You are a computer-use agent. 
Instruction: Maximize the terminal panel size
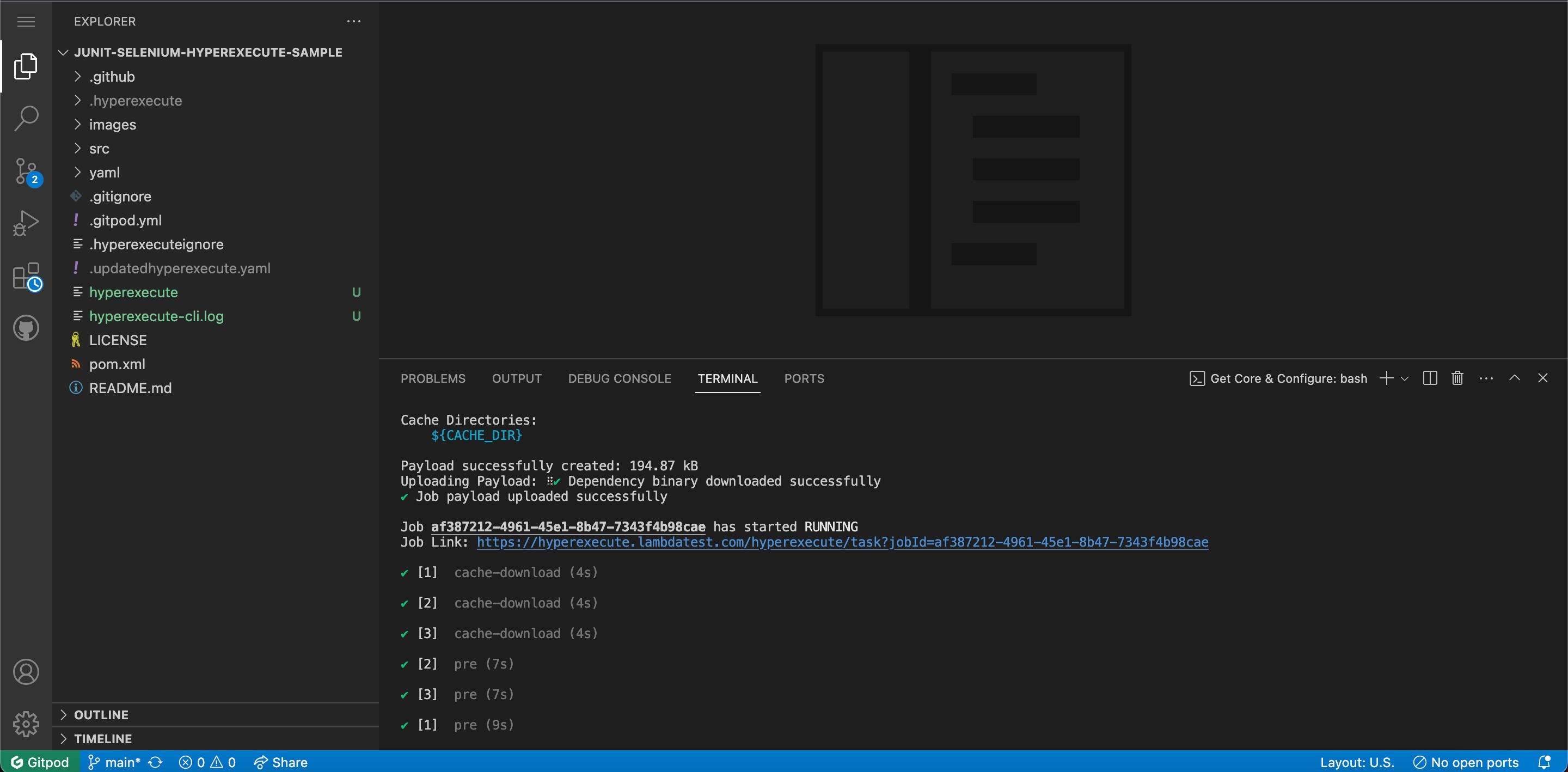tap(1515, 378)
